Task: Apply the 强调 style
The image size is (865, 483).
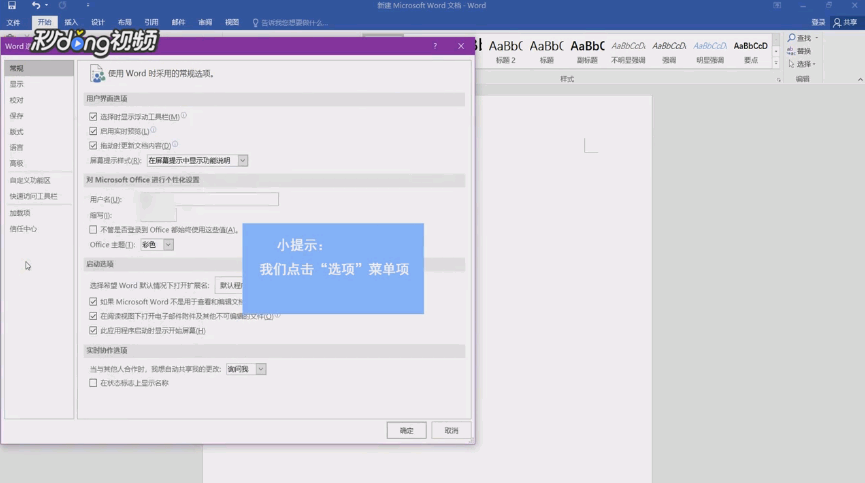Action: [669, 52]
